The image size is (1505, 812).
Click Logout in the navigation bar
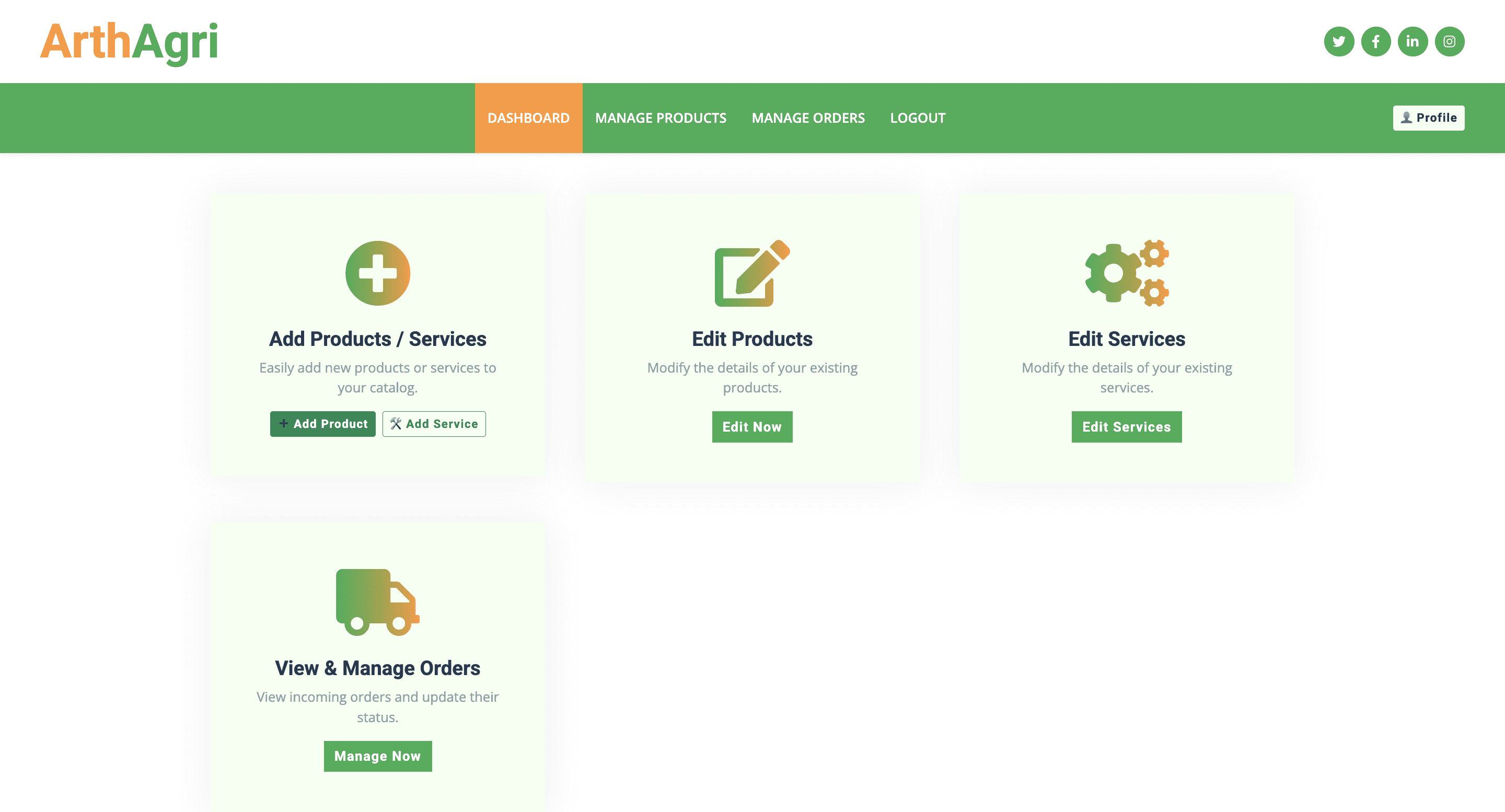click(x=917, y=118)
